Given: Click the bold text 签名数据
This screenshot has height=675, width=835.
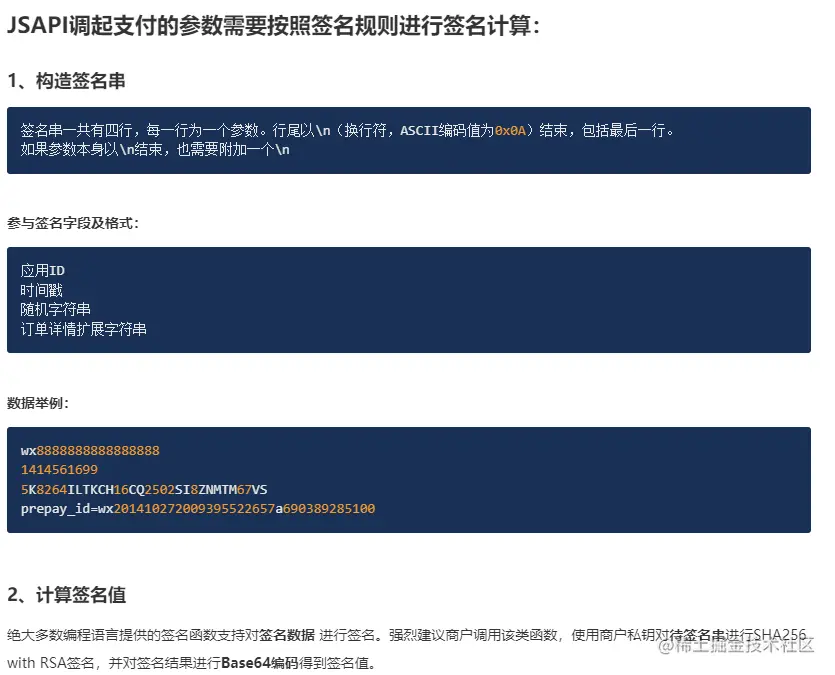Looking at the screenshot, I should click(x=287, y=635).
